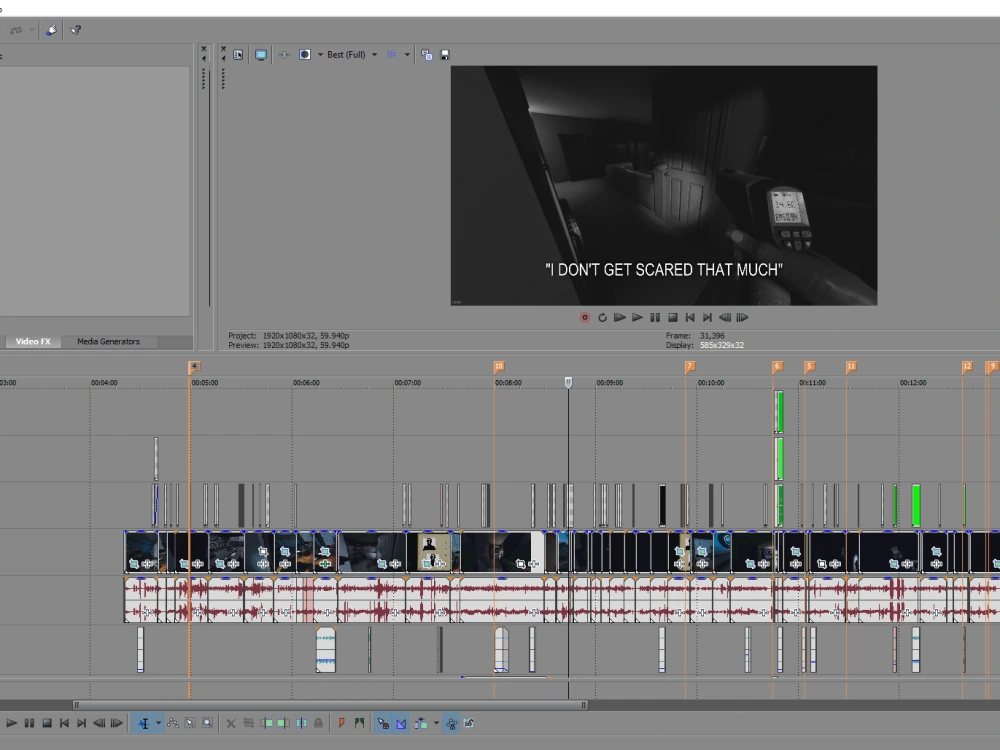The height and width of the screenshot is (750, 1000).
Task: Go to end under video preview
Action: pyautogui.click(x=707, y=318)
